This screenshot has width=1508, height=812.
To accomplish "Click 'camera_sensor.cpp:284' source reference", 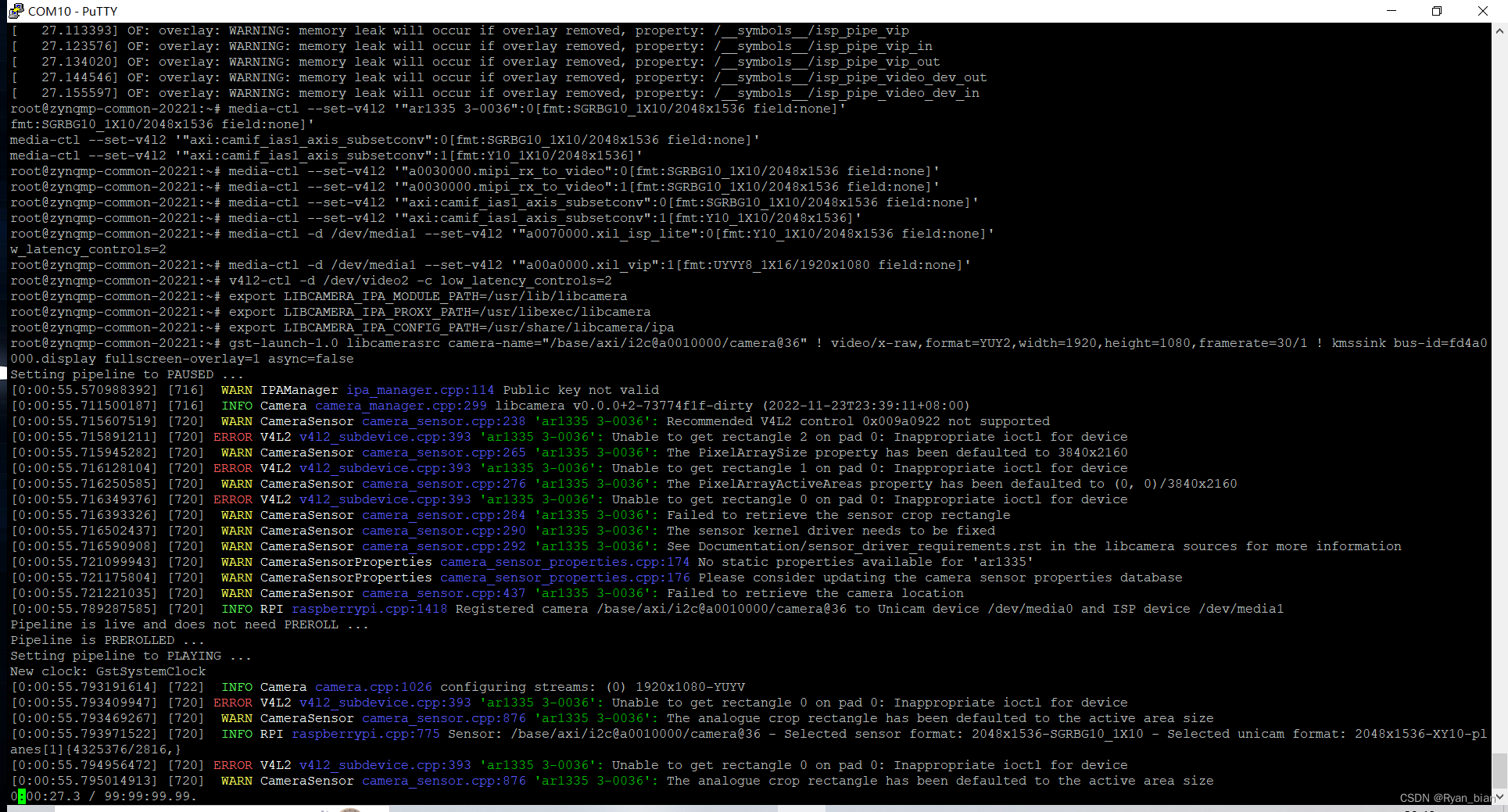I will coord(444,515).
